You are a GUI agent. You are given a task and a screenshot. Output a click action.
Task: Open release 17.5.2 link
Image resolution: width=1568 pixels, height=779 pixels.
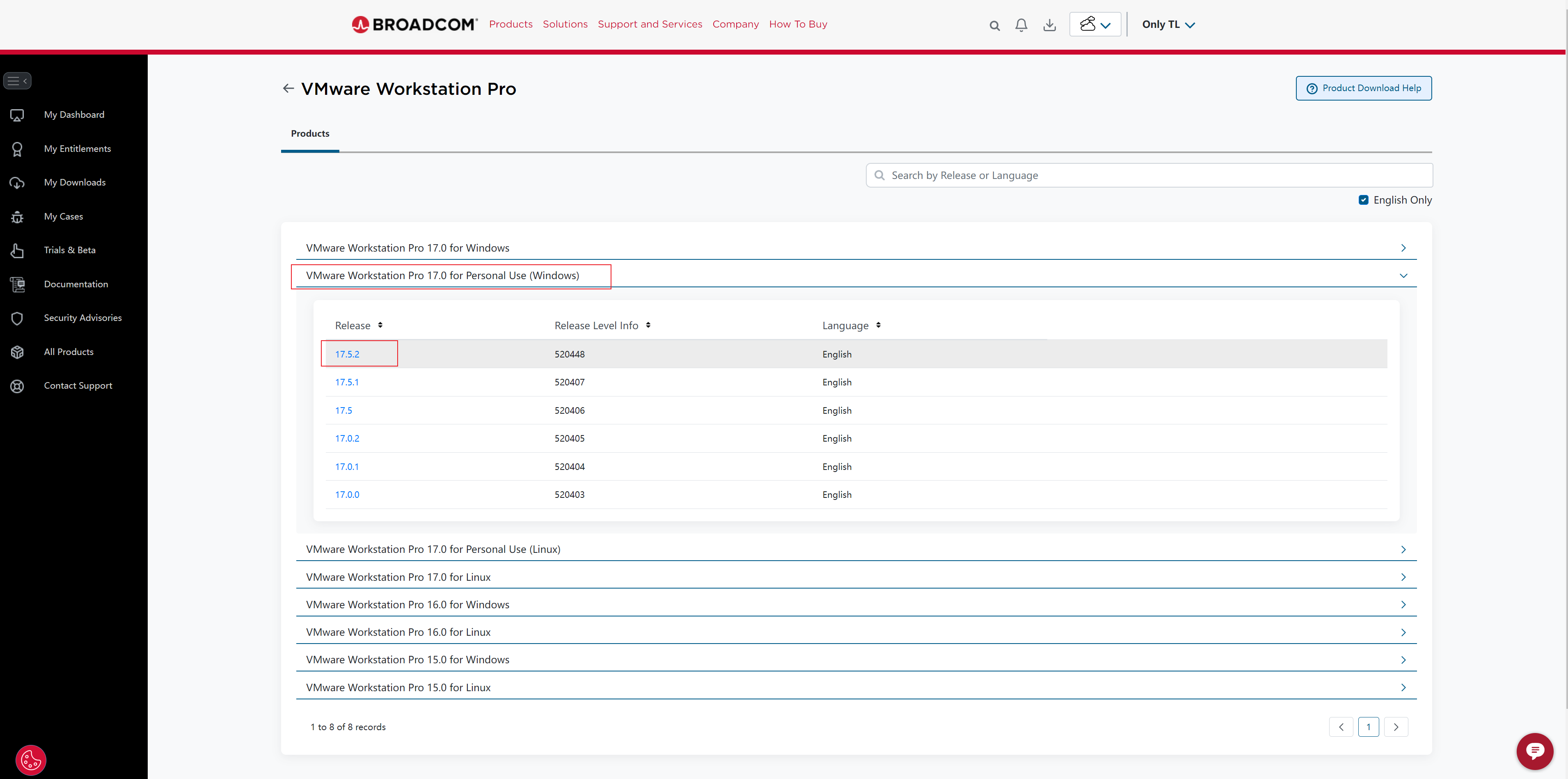[347, 354]
